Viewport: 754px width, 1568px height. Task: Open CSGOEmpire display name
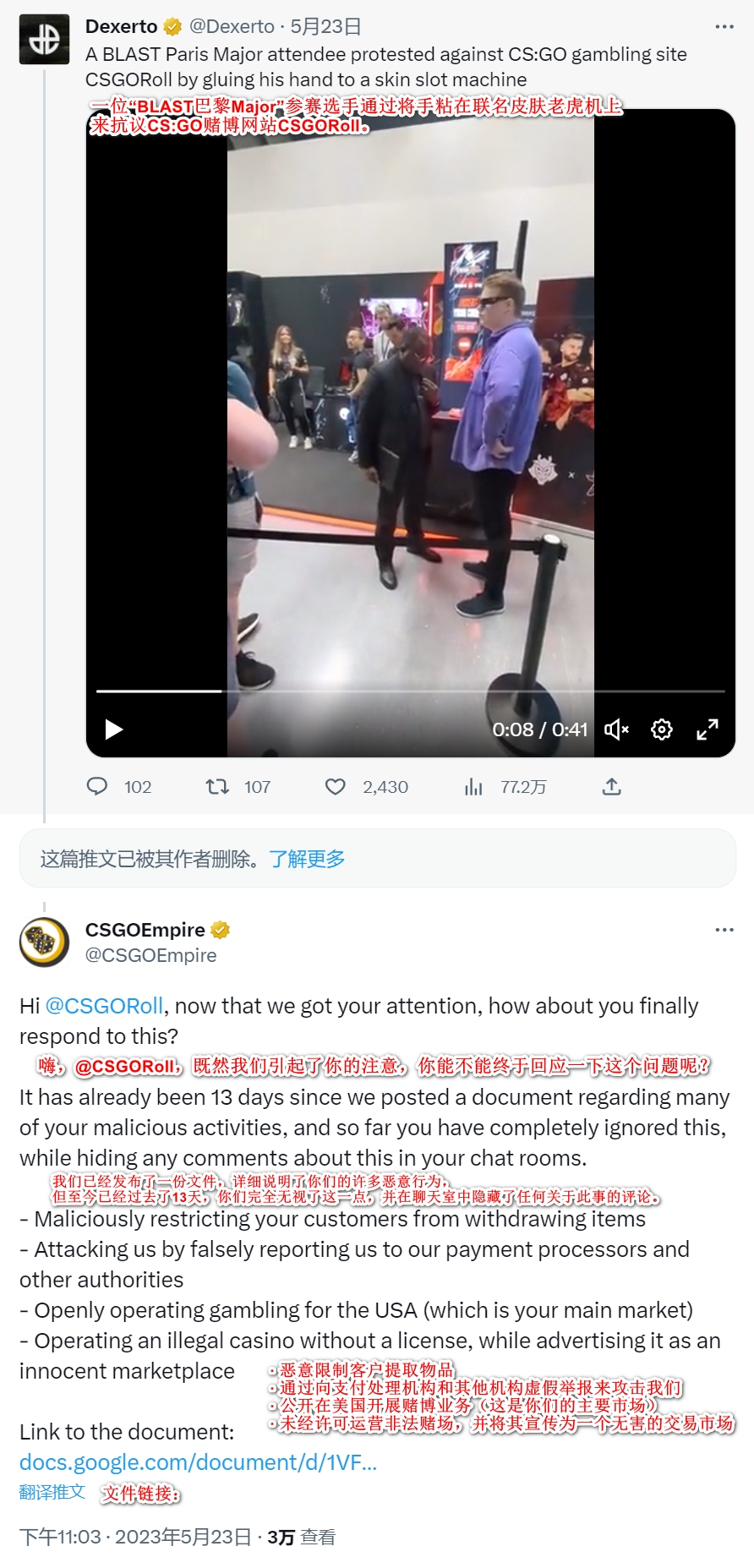coord(145,930)
